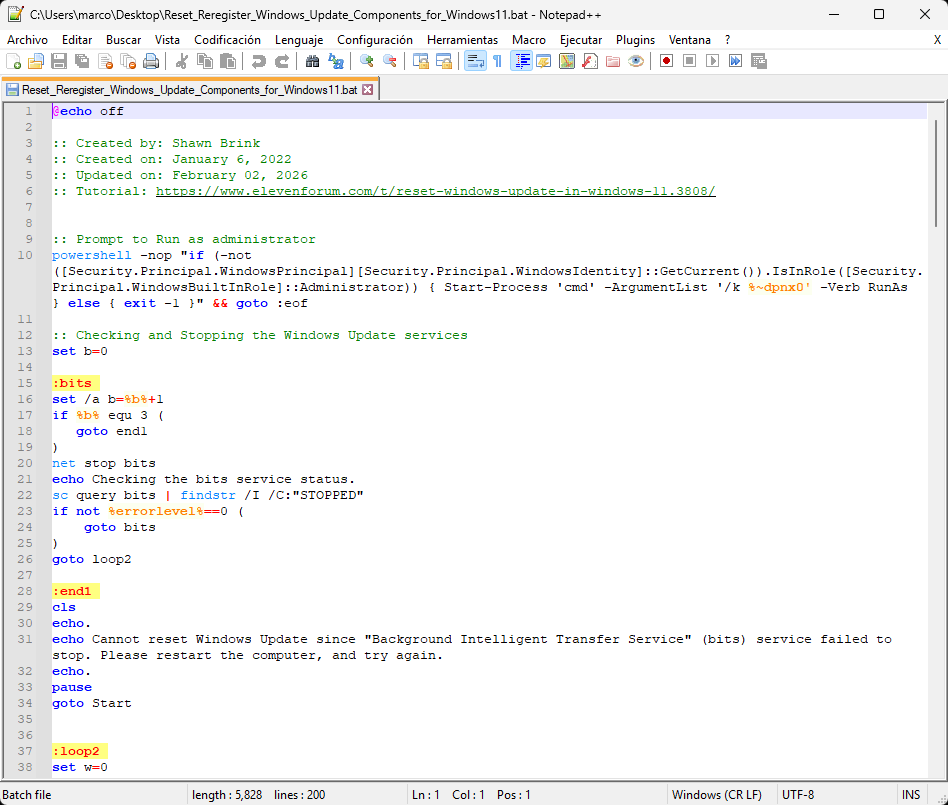948x805 pixels.
Task: Undo the last edit with the Undo arrow
Action: coord(258,61)
